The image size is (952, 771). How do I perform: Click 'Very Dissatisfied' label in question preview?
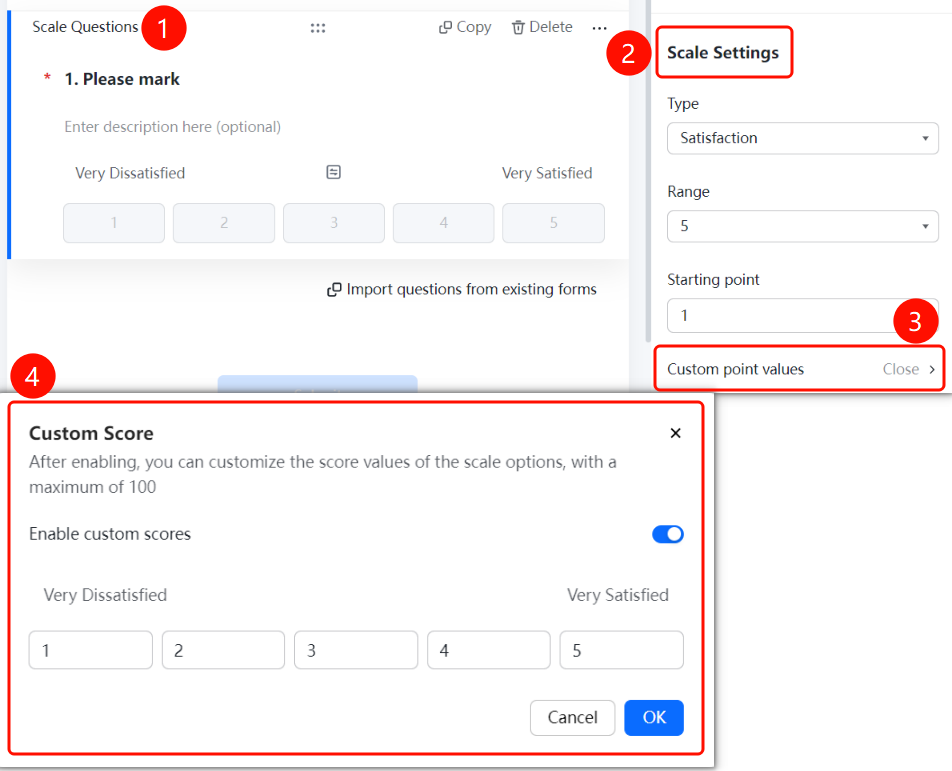click(x=130, y=173)
